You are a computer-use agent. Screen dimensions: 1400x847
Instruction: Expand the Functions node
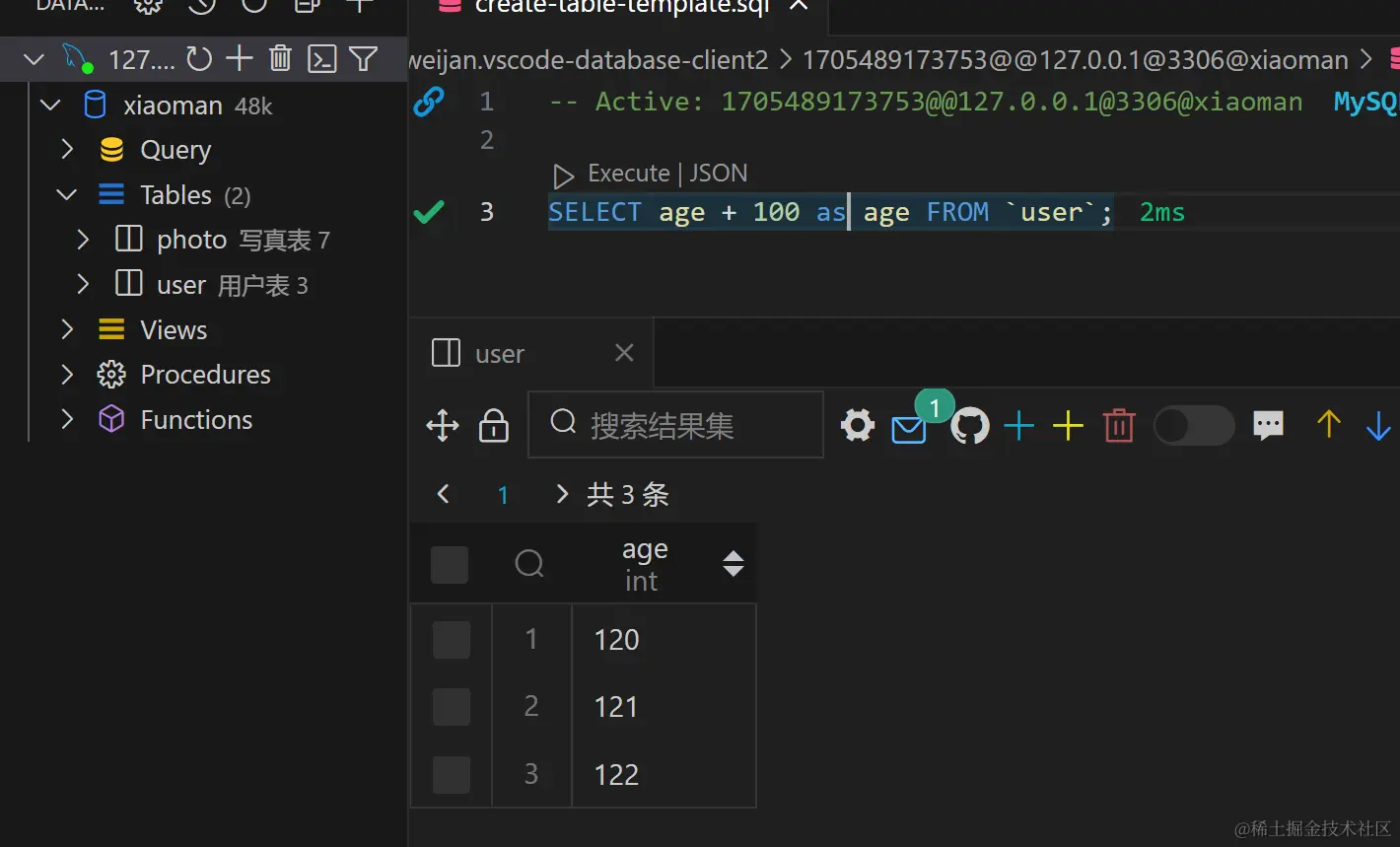point(67,419)
